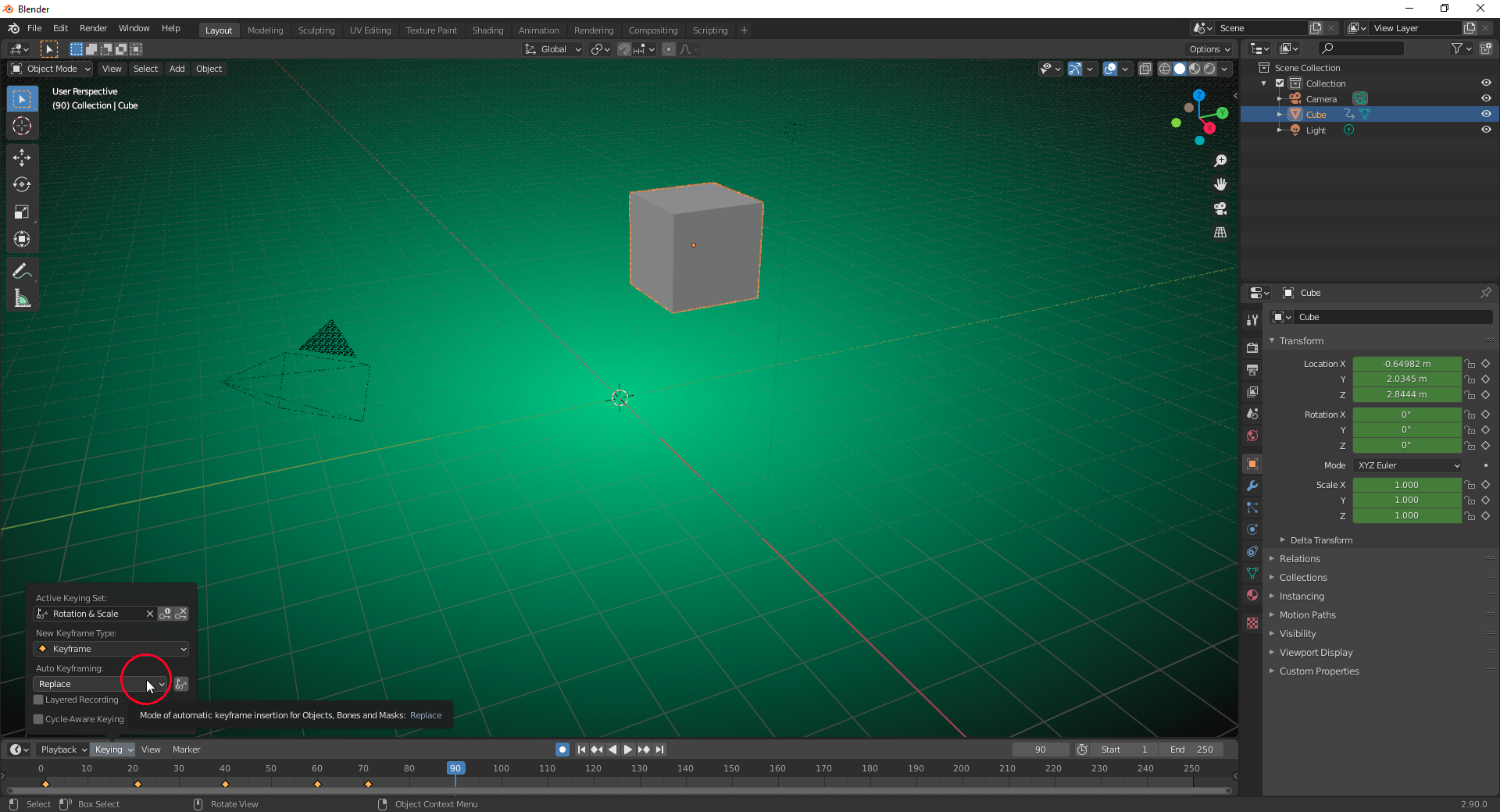
Task: Toggle camera view icon in viewport
Action: point(1220,208)
